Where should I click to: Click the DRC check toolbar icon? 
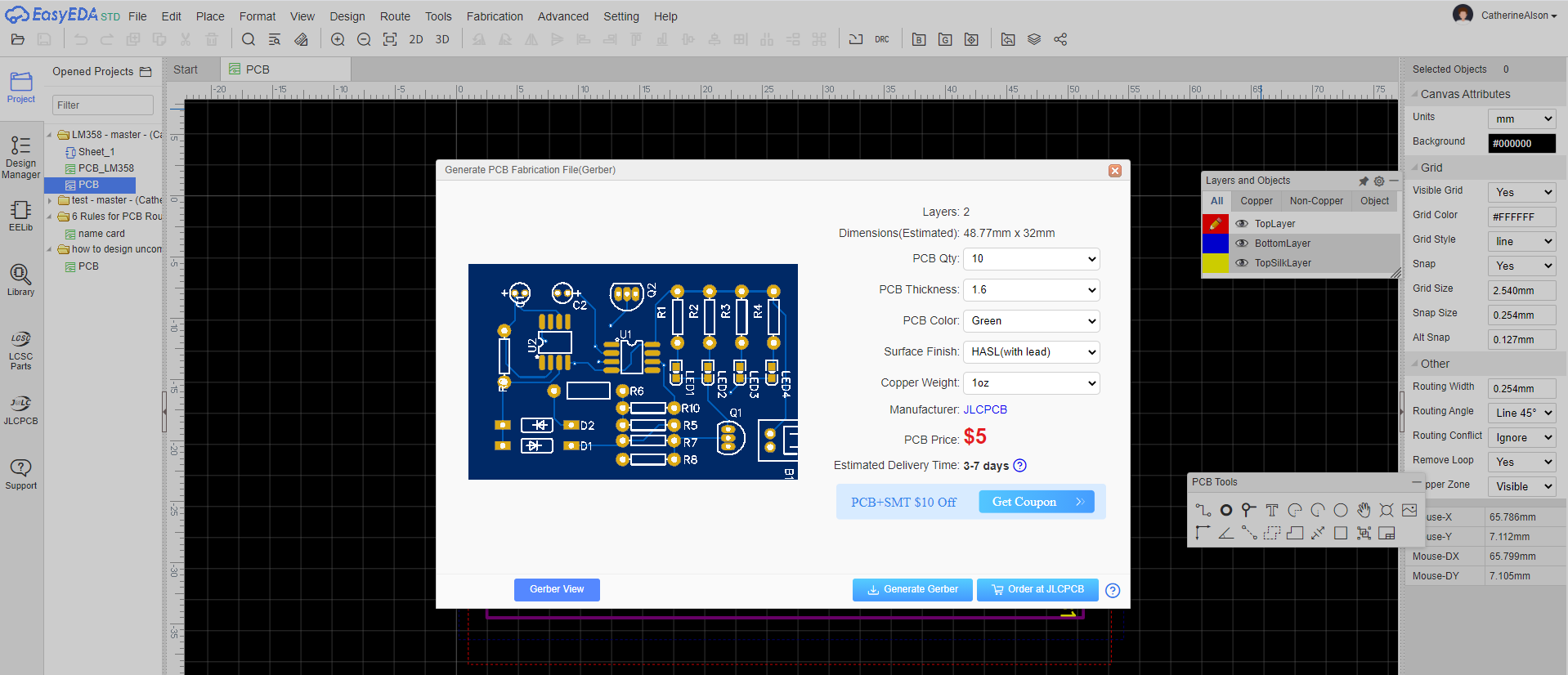pos(881,39)
